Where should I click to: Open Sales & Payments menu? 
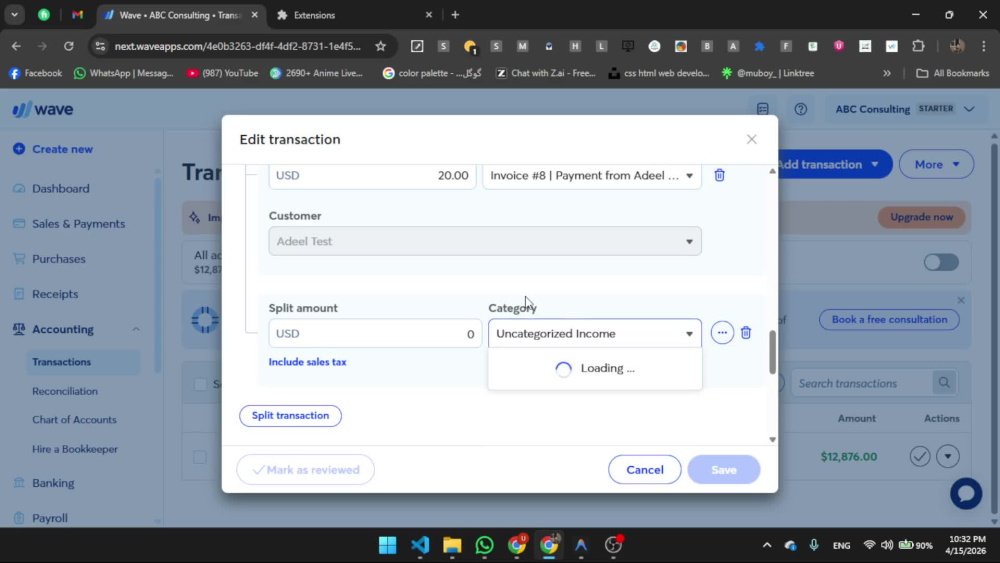coord(78,224)
